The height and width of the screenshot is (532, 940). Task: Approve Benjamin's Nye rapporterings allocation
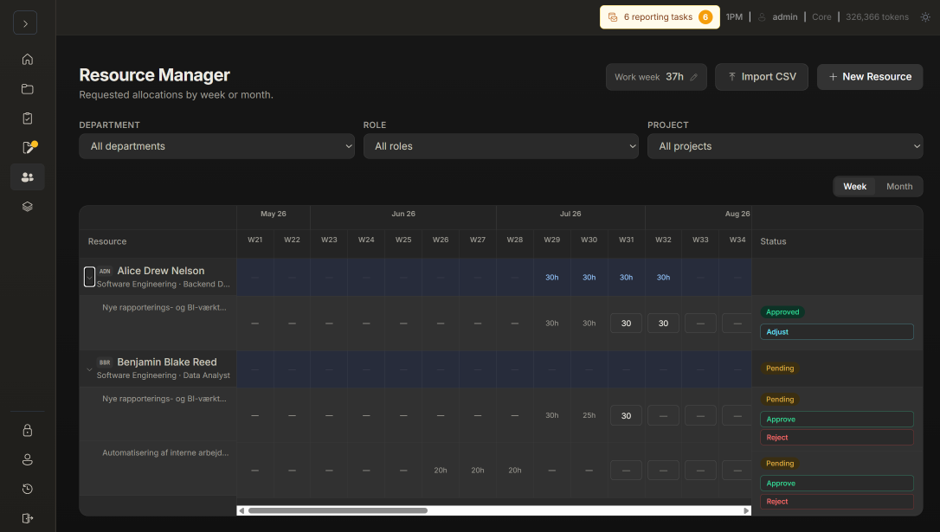(836, 419)
